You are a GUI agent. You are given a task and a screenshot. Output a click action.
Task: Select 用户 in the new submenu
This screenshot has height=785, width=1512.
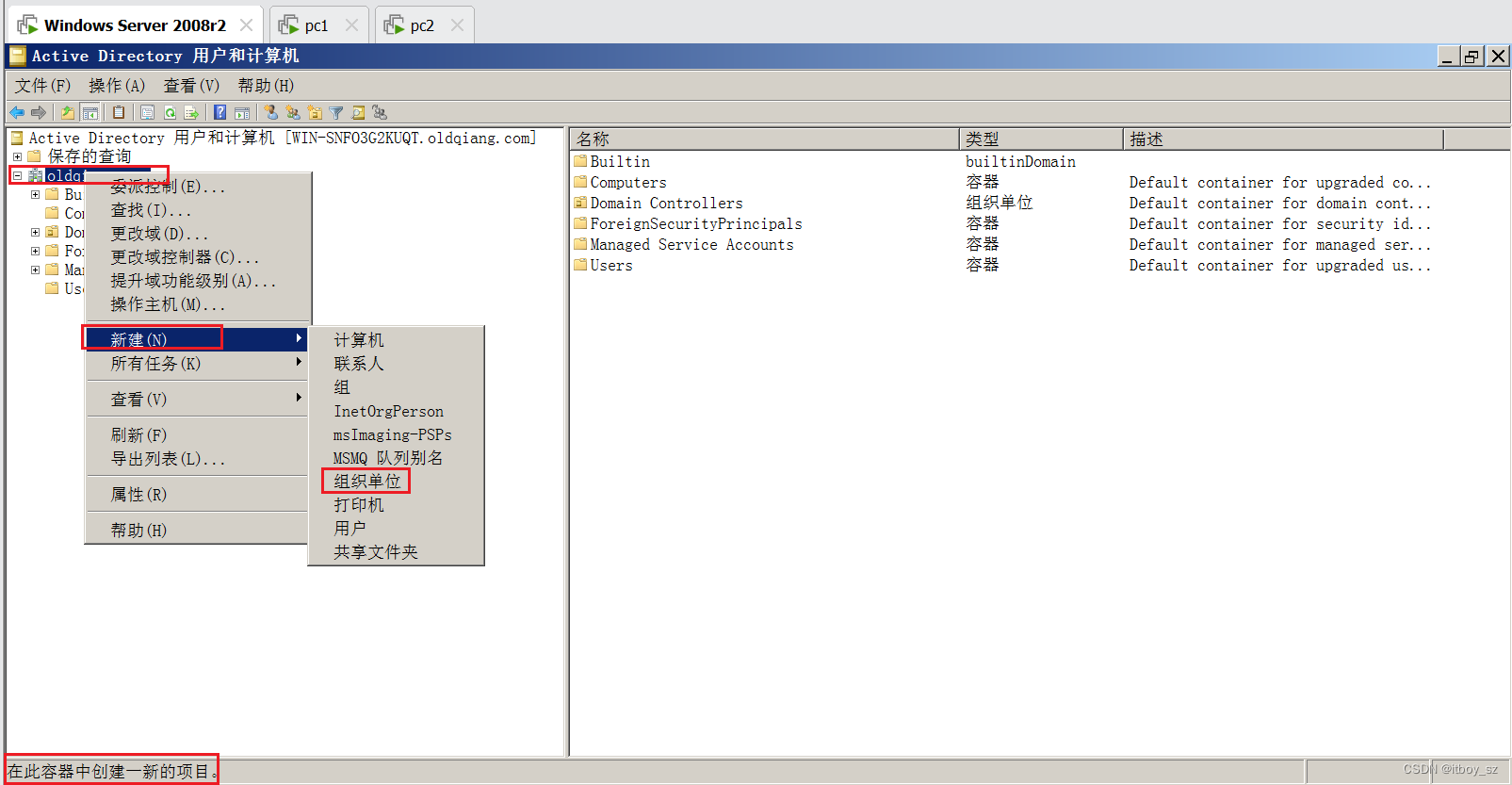point(396,528)
